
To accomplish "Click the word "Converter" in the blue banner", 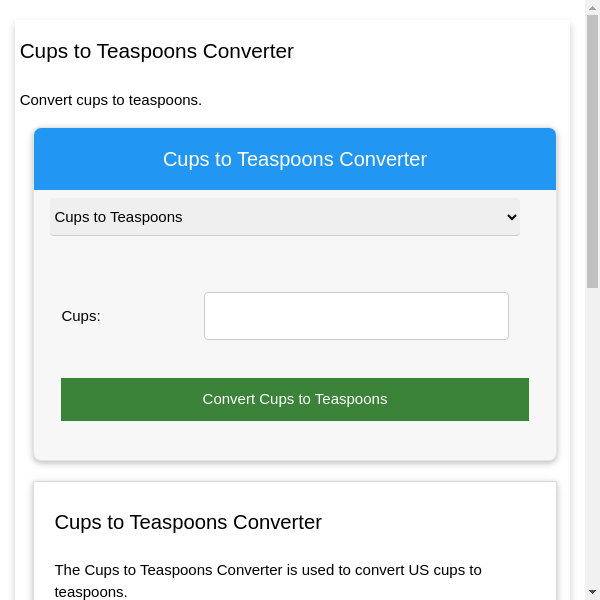I will point(383,160).
